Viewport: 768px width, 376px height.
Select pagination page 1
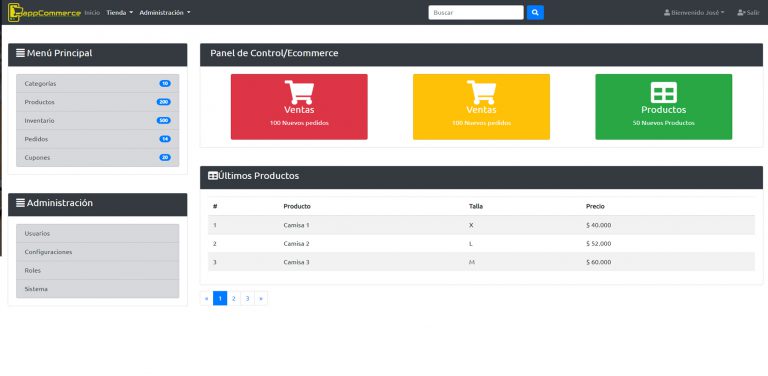(x=220, y=298)
